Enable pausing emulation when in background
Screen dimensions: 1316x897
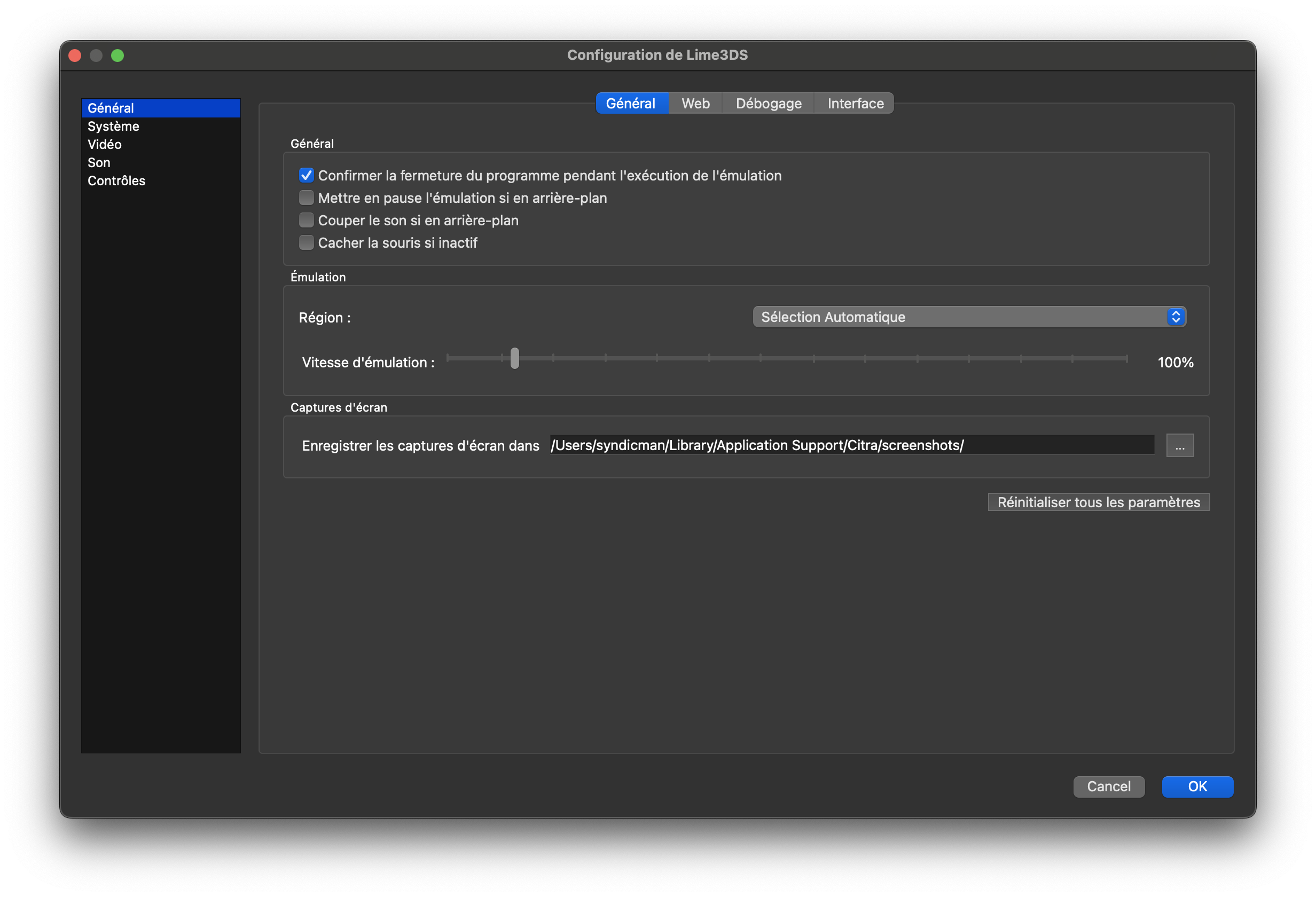click(x=307, y=198)
